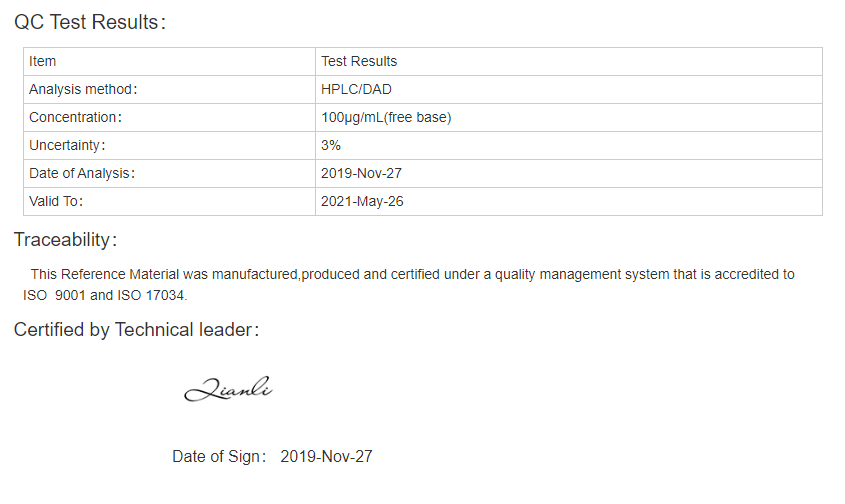This screenshot has width=845, height=504.
Task: Click the Uncertainty label cell
Action: [x=169, y=146]
